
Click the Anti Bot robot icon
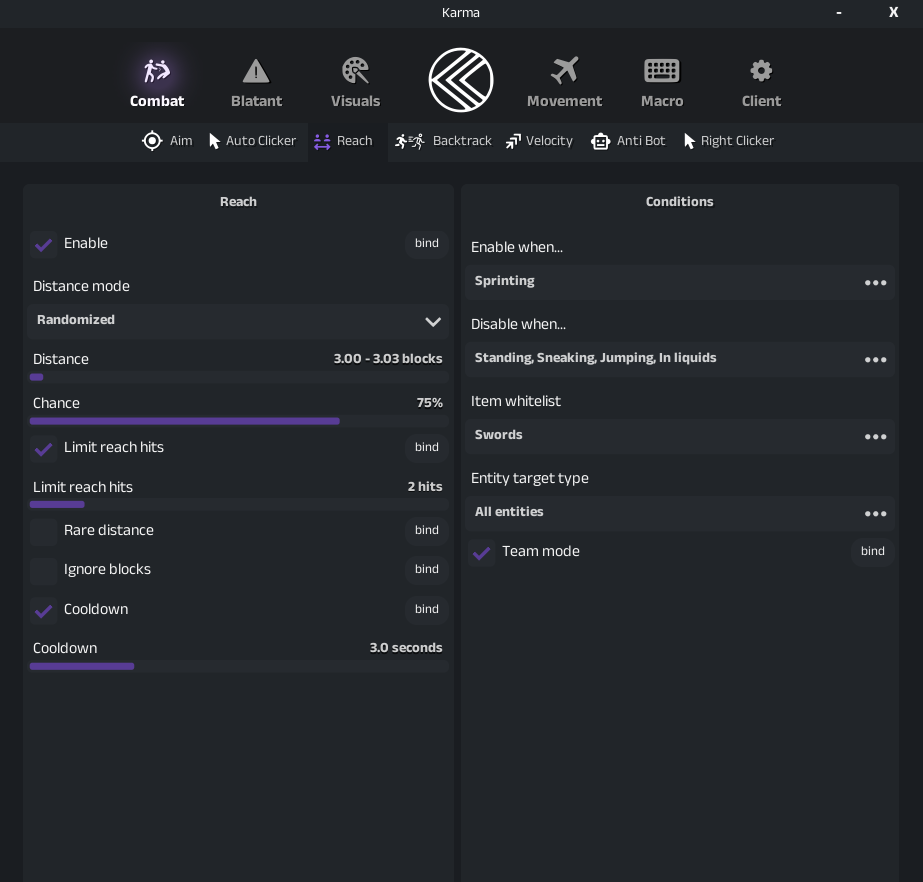(600, 142)
